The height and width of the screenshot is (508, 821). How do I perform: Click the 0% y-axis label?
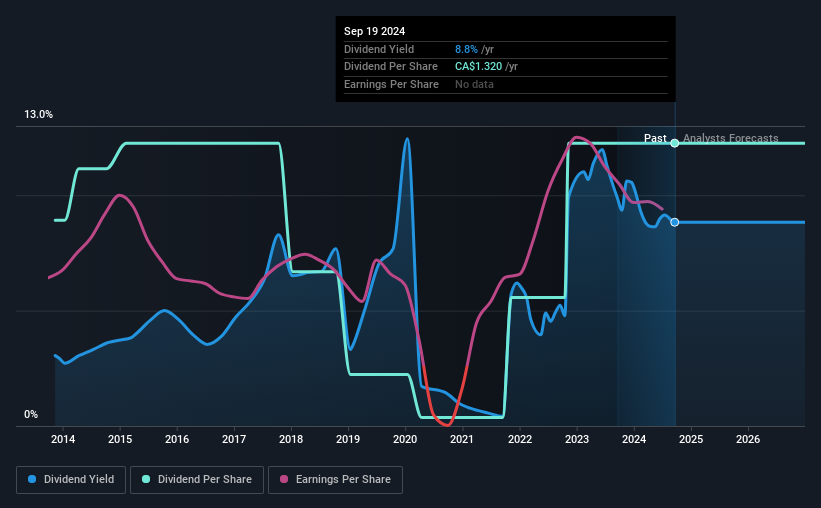(x=31, y=414)
